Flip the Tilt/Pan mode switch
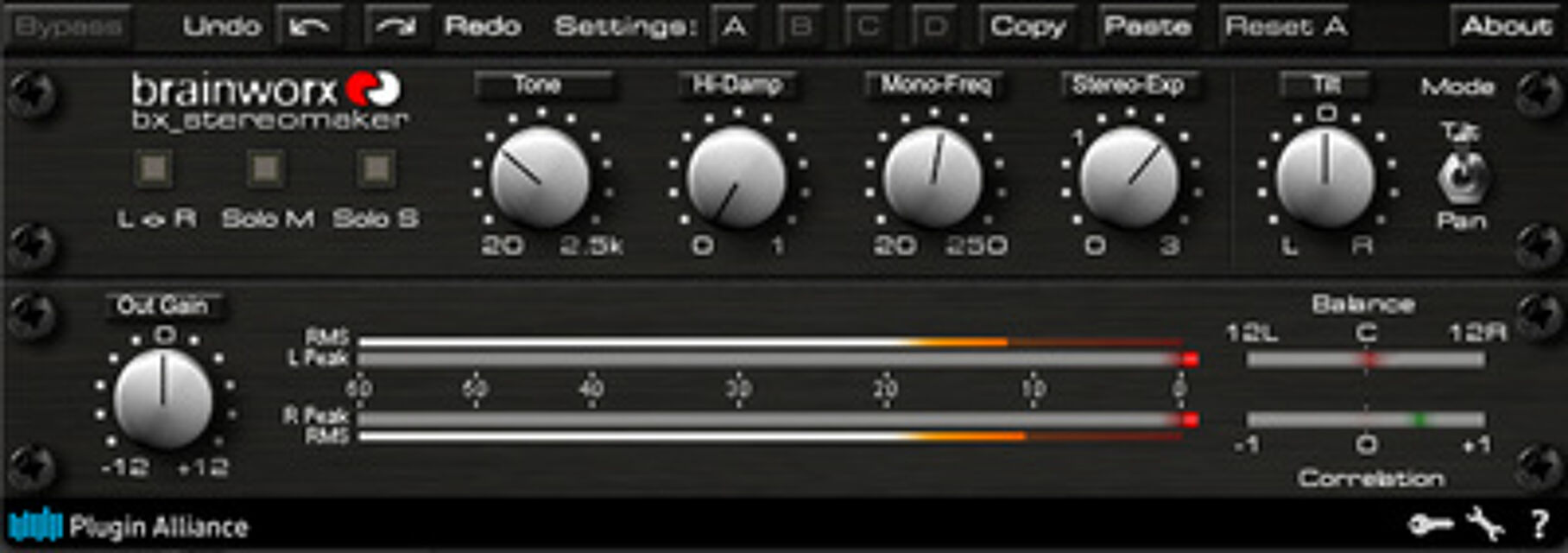Image resolution: width=1568 pixels, height=553 pixels. click(x=1460, y=175)
